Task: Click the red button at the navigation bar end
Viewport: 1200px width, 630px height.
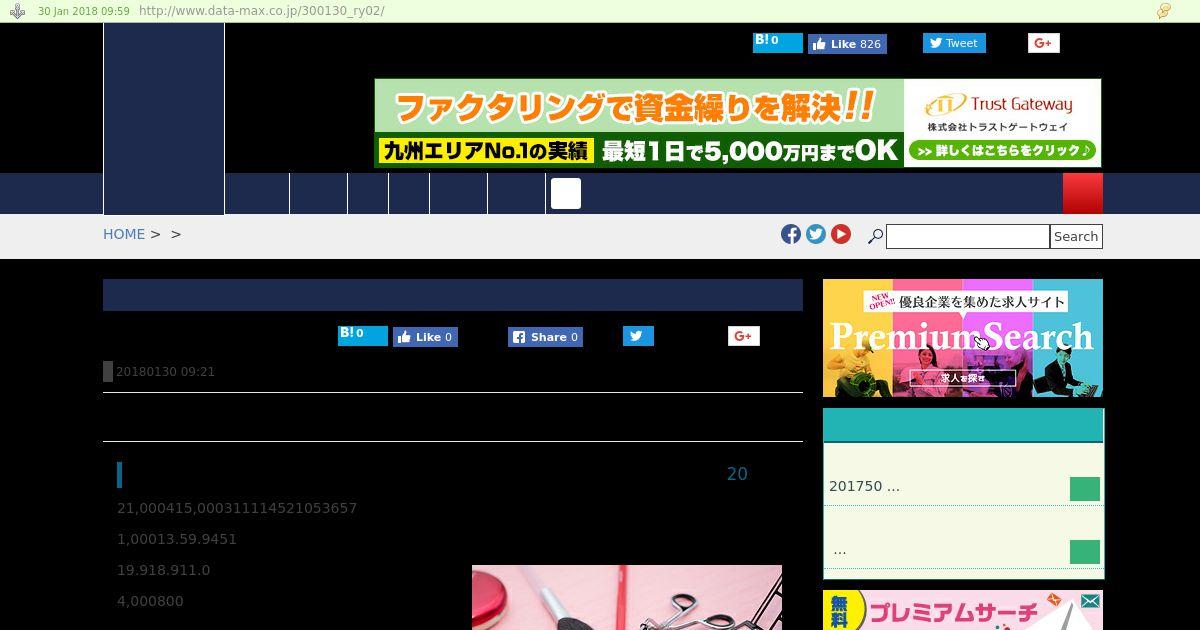Action: pos(1083,193)
